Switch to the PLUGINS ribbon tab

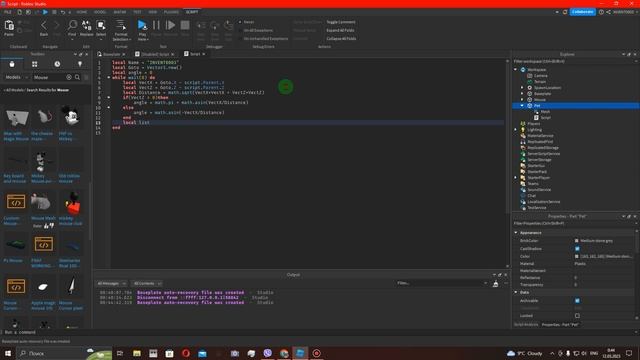coord(171,12)
